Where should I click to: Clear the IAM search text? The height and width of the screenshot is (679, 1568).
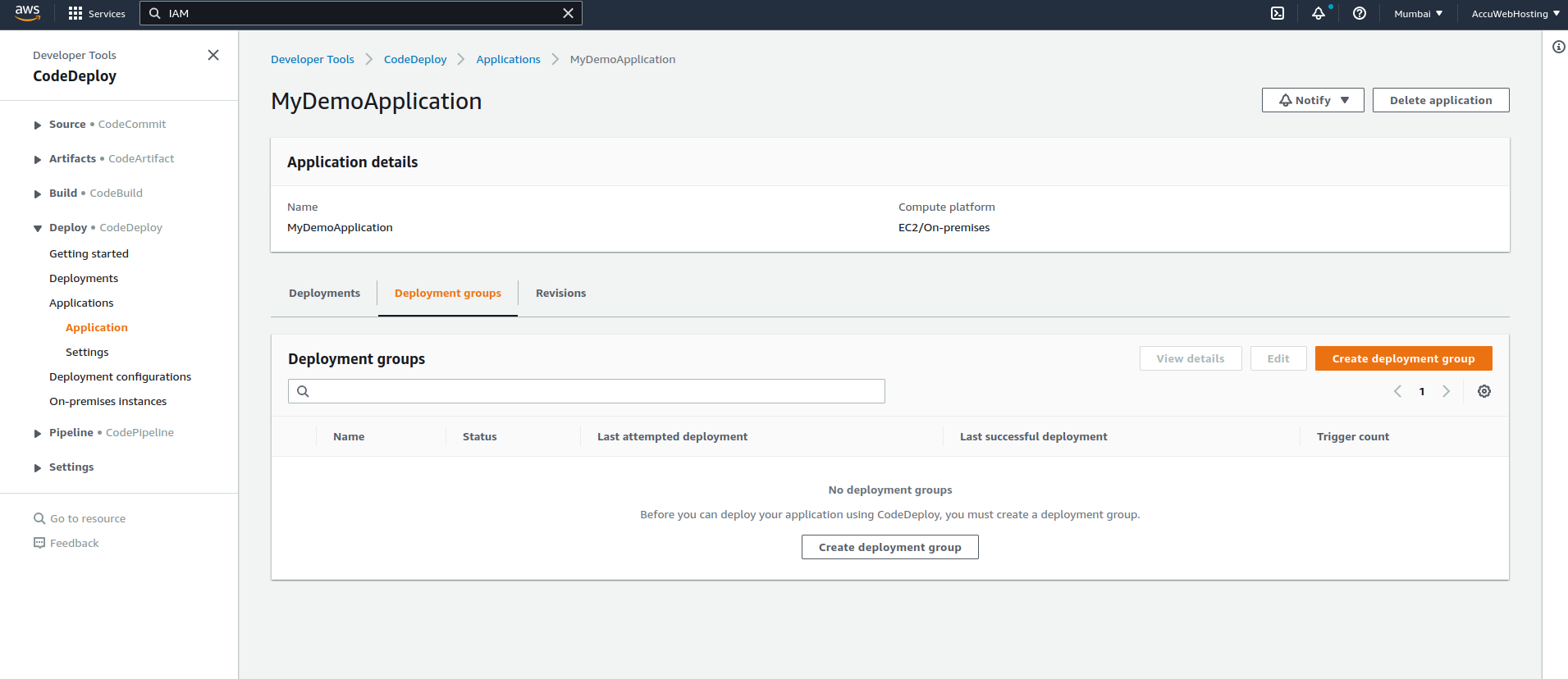click(568, 13)
